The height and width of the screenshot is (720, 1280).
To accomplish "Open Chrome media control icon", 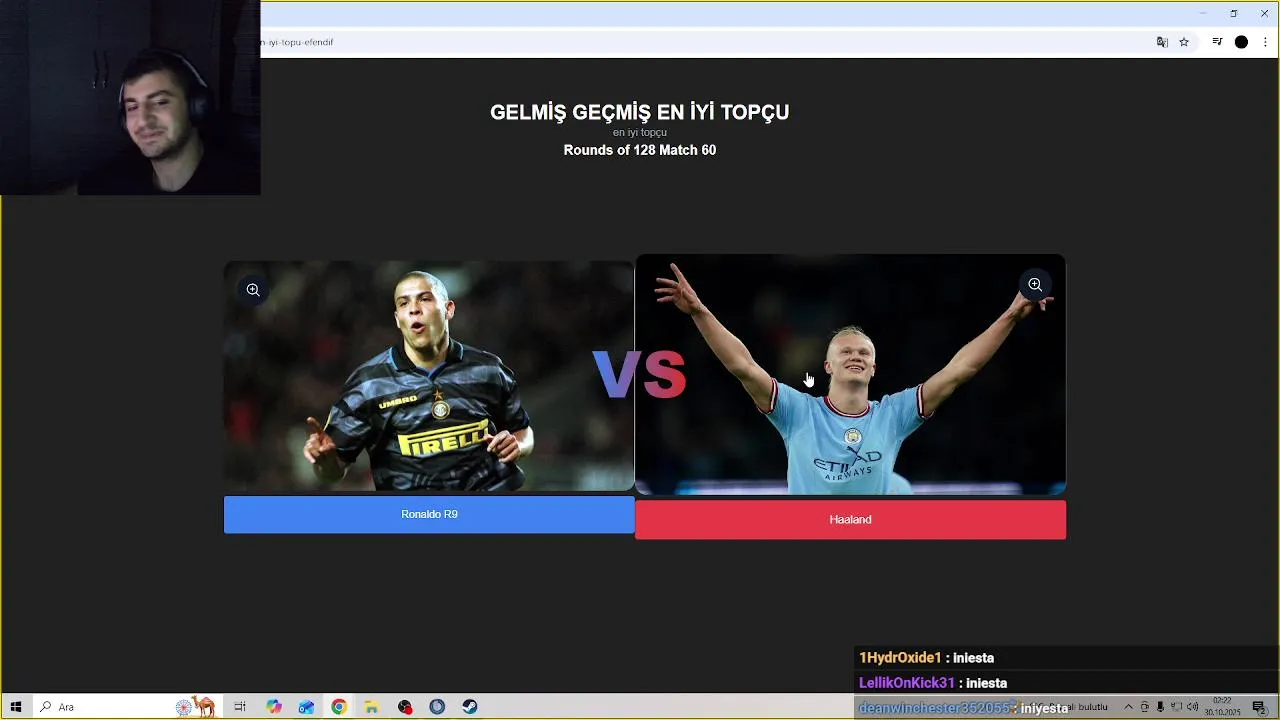I will pos(1217,42).
